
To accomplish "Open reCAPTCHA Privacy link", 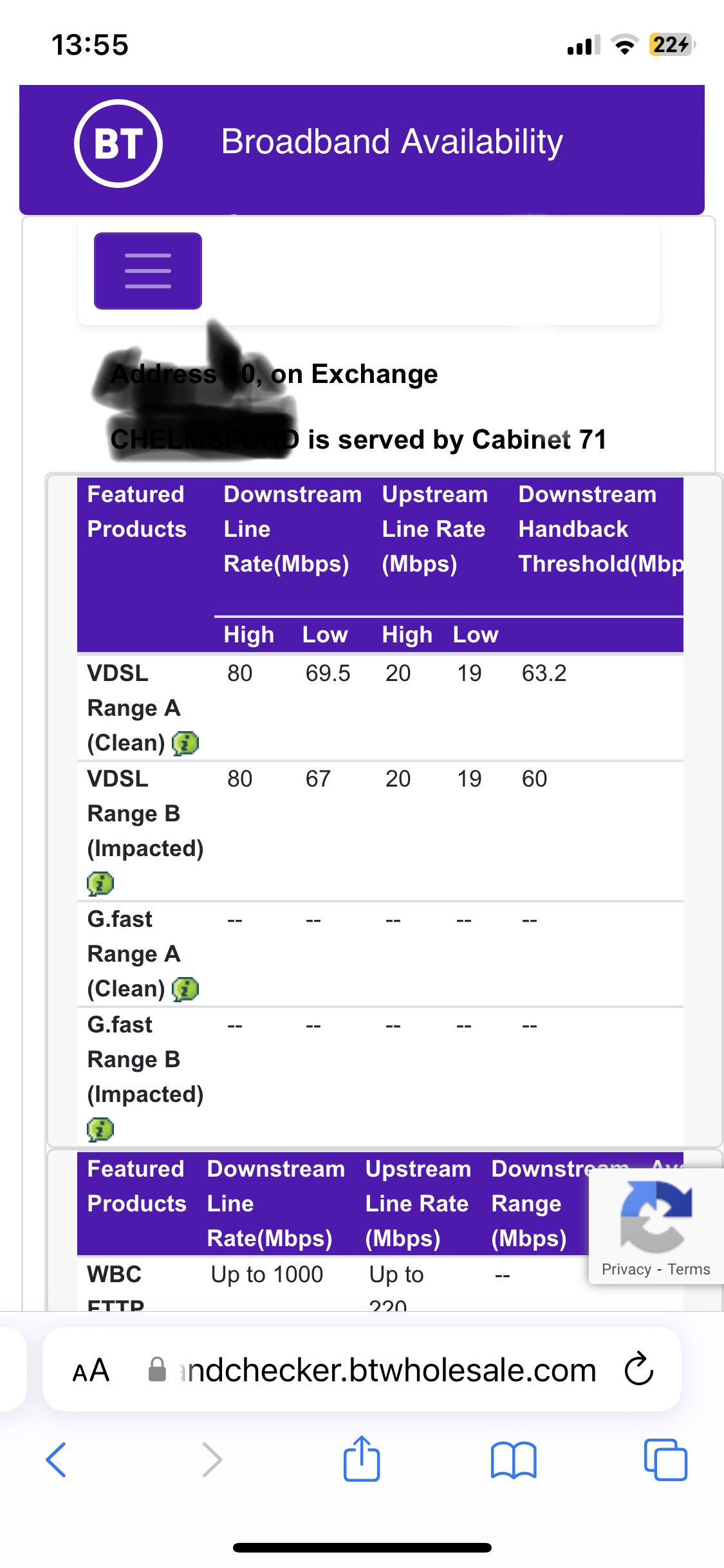I will [x=626, y=1269].
